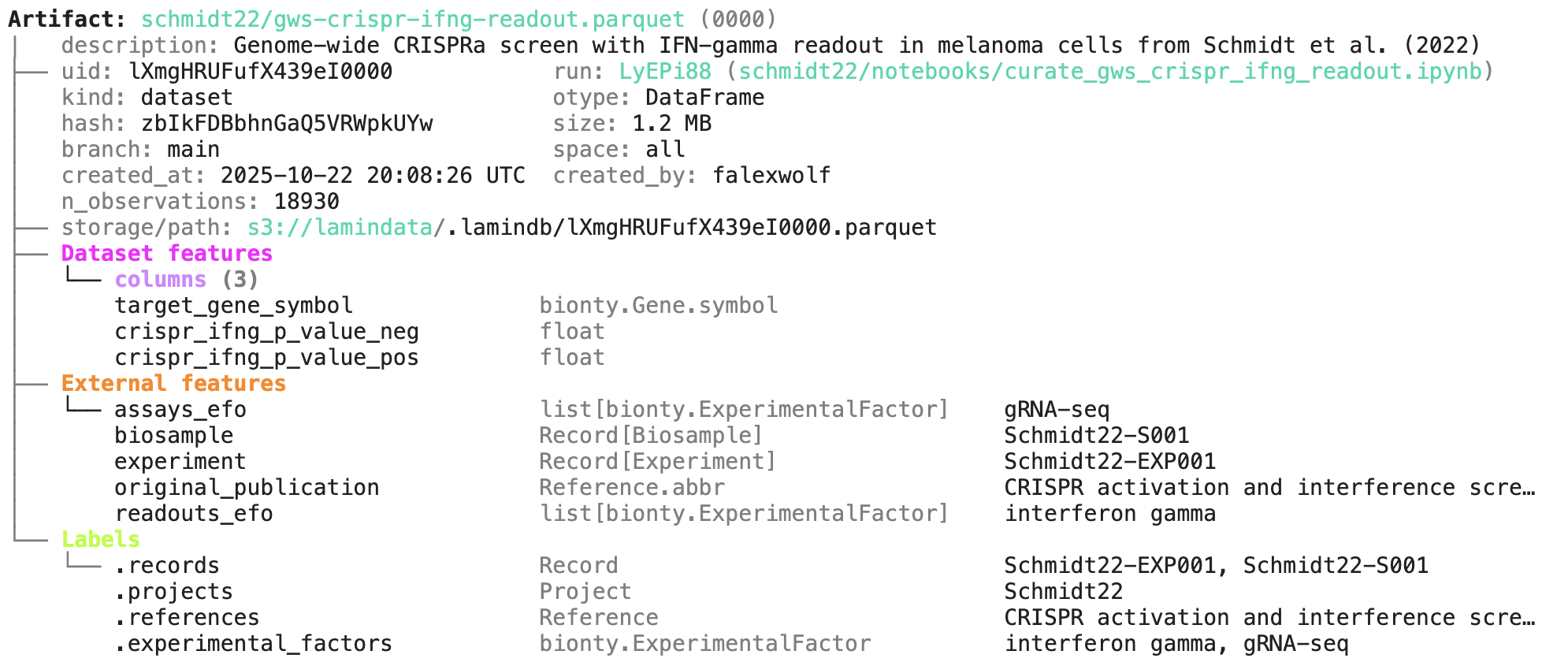Select the .experimental_factors label row
Viewport: 1568px width, 662px height.
coord(253,643)
